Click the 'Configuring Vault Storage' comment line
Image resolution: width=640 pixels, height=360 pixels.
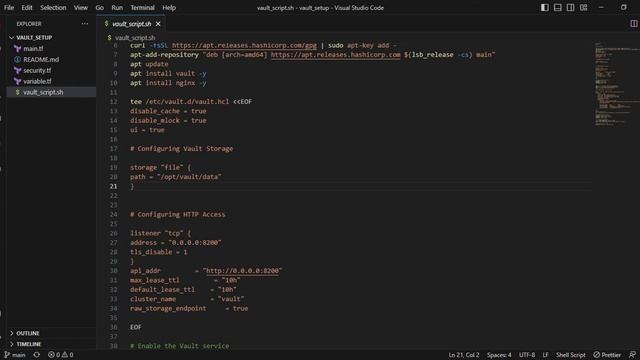pos(182,149)
